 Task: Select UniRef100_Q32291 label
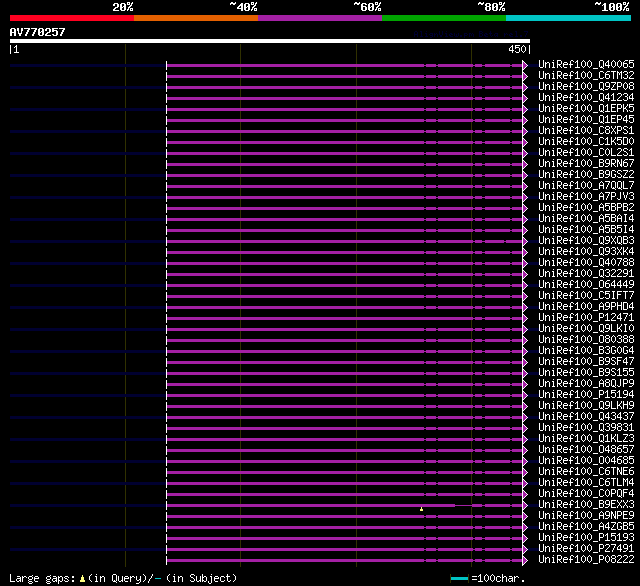[586, 274]
